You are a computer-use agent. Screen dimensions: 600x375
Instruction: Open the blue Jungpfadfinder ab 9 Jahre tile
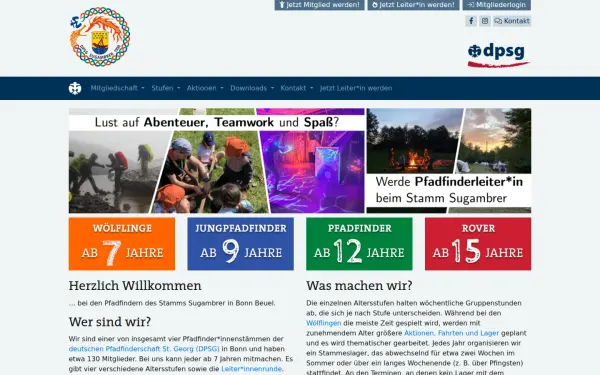[241, 244]
